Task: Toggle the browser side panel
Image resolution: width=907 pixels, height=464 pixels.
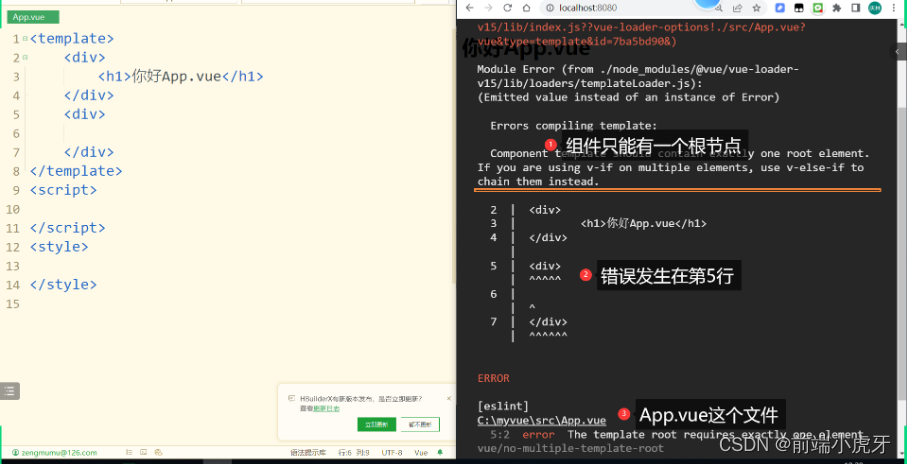Action: (x=856, y=8)
